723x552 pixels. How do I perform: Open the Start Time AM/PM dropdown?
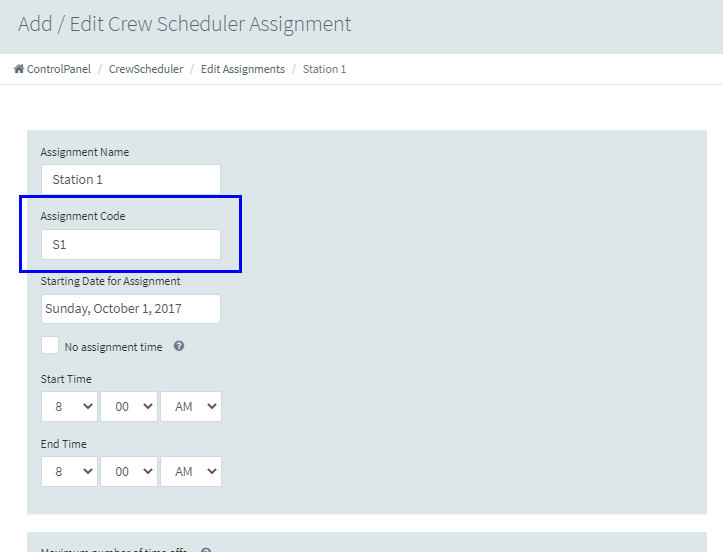click(191, 406)
